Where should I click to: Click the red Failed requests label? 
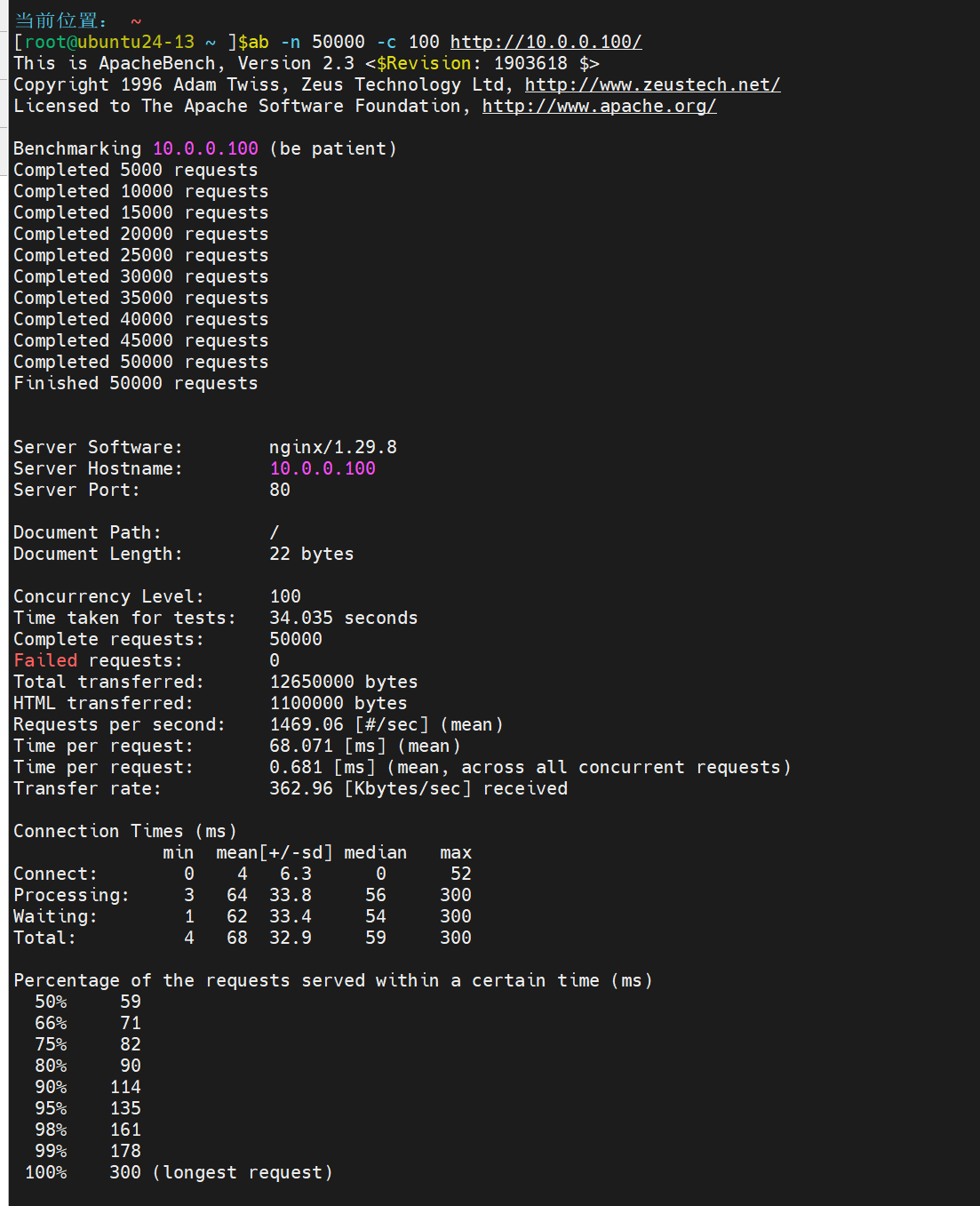click(x=45, y=660)
